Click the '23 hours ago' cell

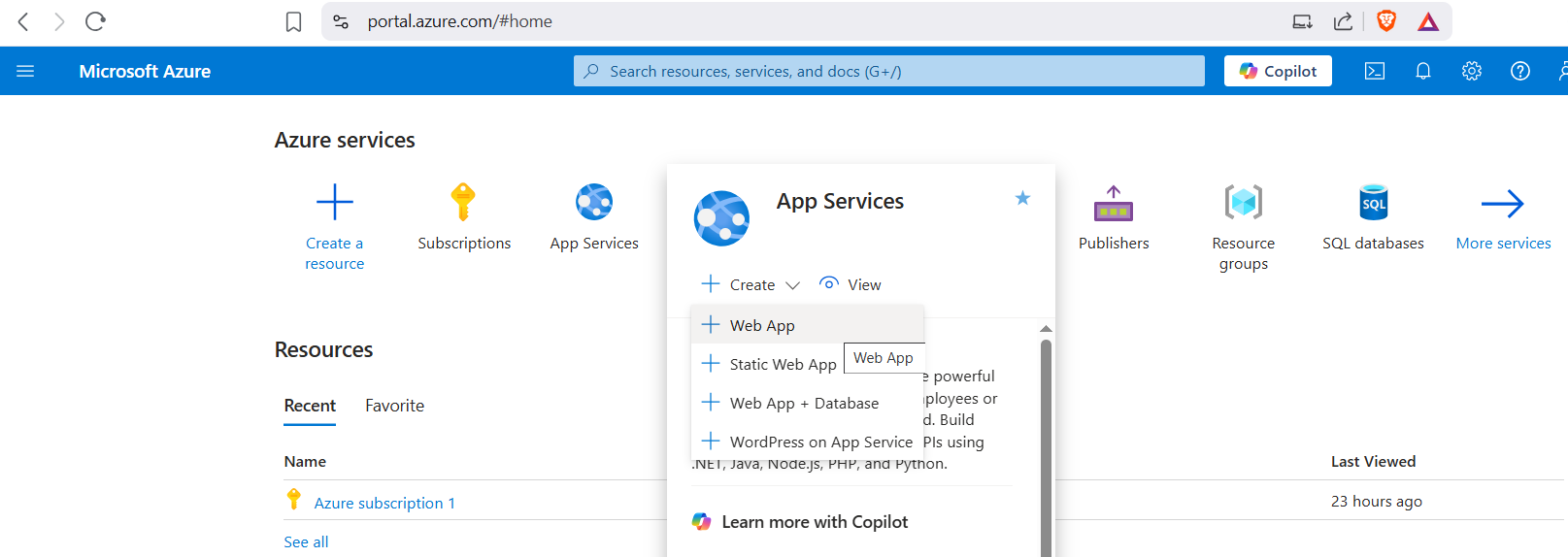[x=1376, y=502]
